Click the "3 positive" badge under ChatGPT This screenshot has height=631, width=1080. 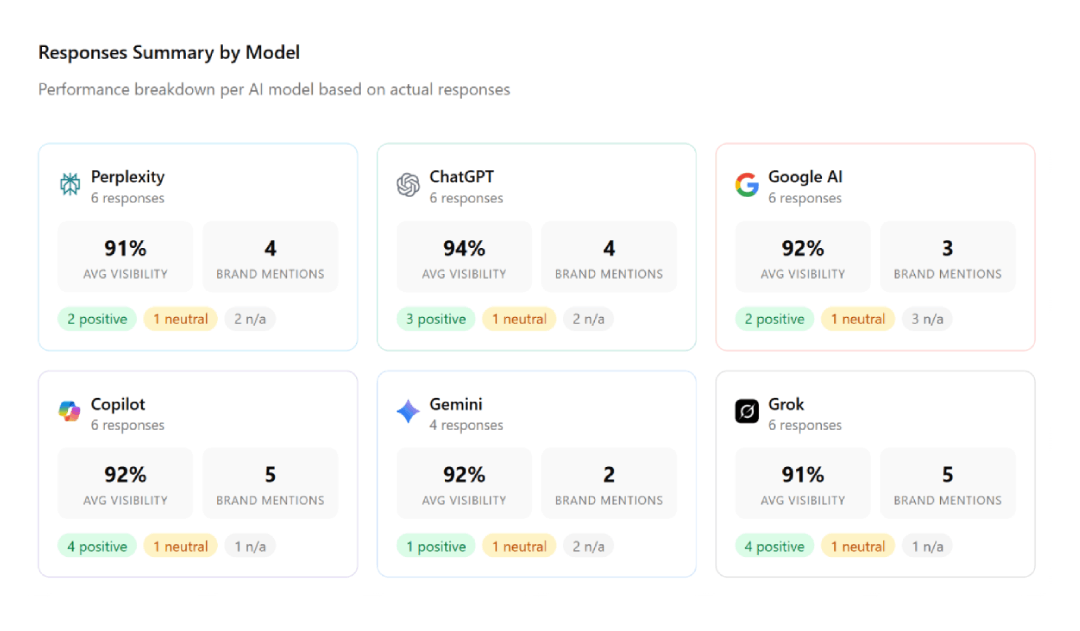click(435, 318)
